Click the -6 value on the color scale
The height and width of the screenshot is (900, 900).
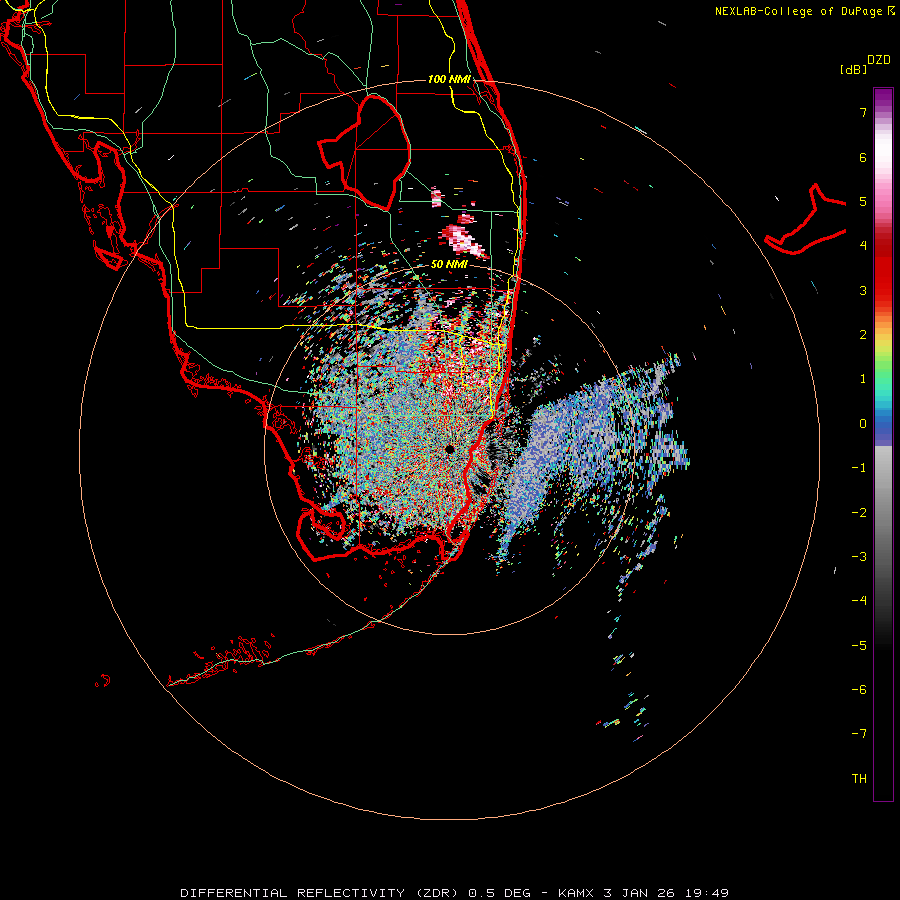859,690
